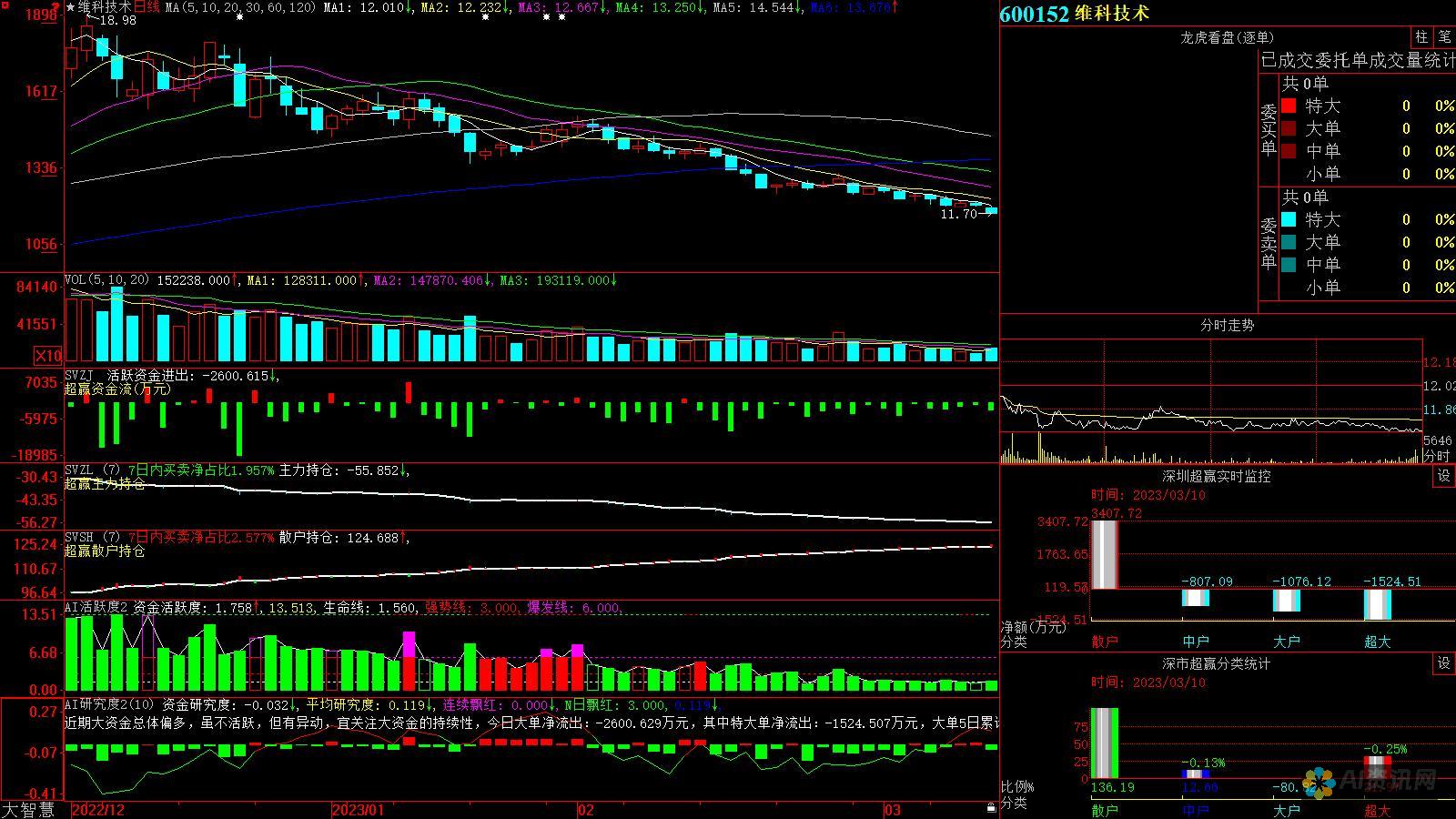Click the 03 month marker on time axis

893,810
